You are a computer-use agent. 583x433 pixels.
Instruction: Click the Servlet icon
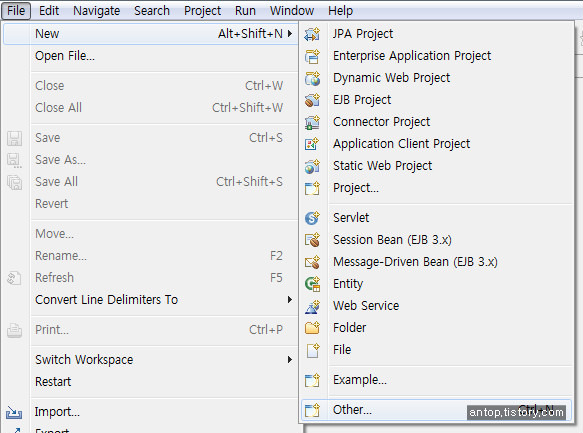coord(312,218)
